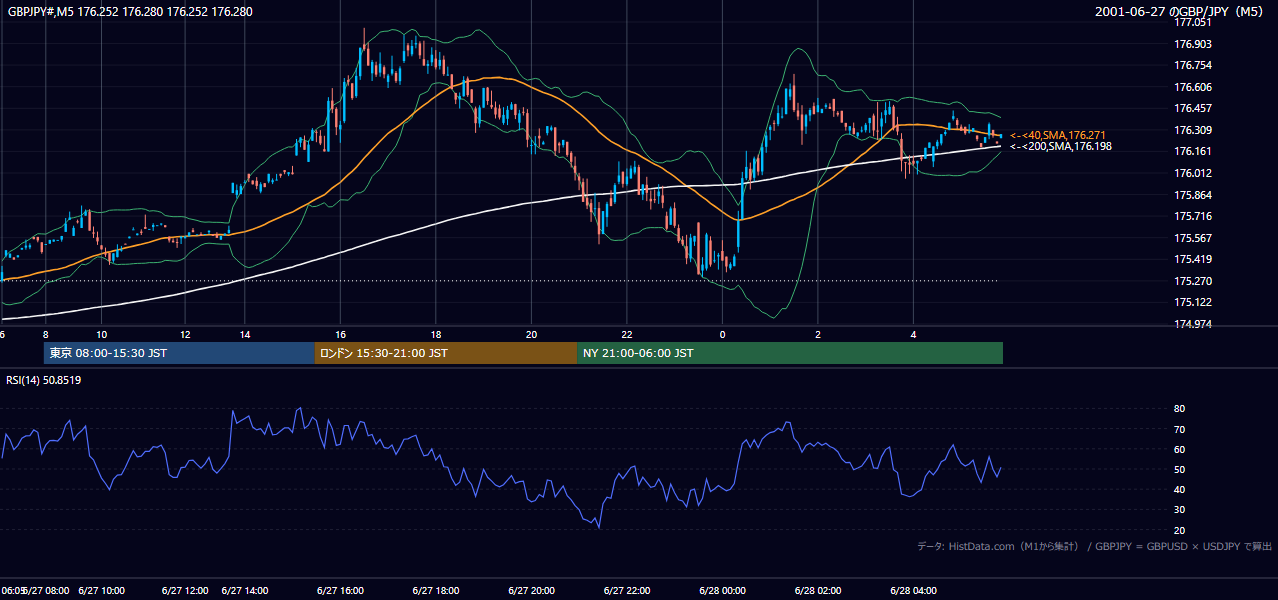The height and width of the screenshot is (600, 1278).
Task: Click the RSI scale value 70
Action: (x=1180, y=429)
